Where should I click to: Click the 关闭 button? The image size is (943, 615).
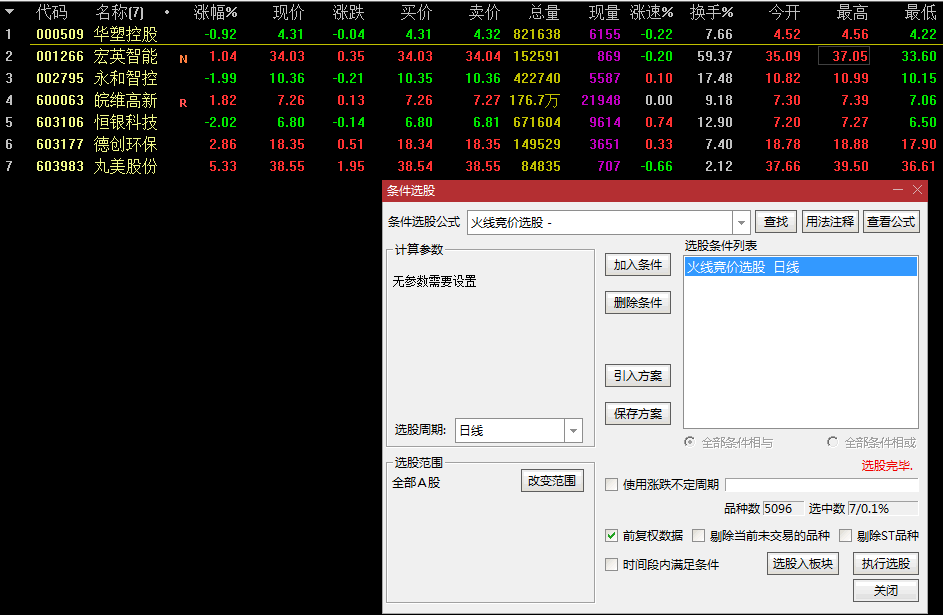[886, 590]
